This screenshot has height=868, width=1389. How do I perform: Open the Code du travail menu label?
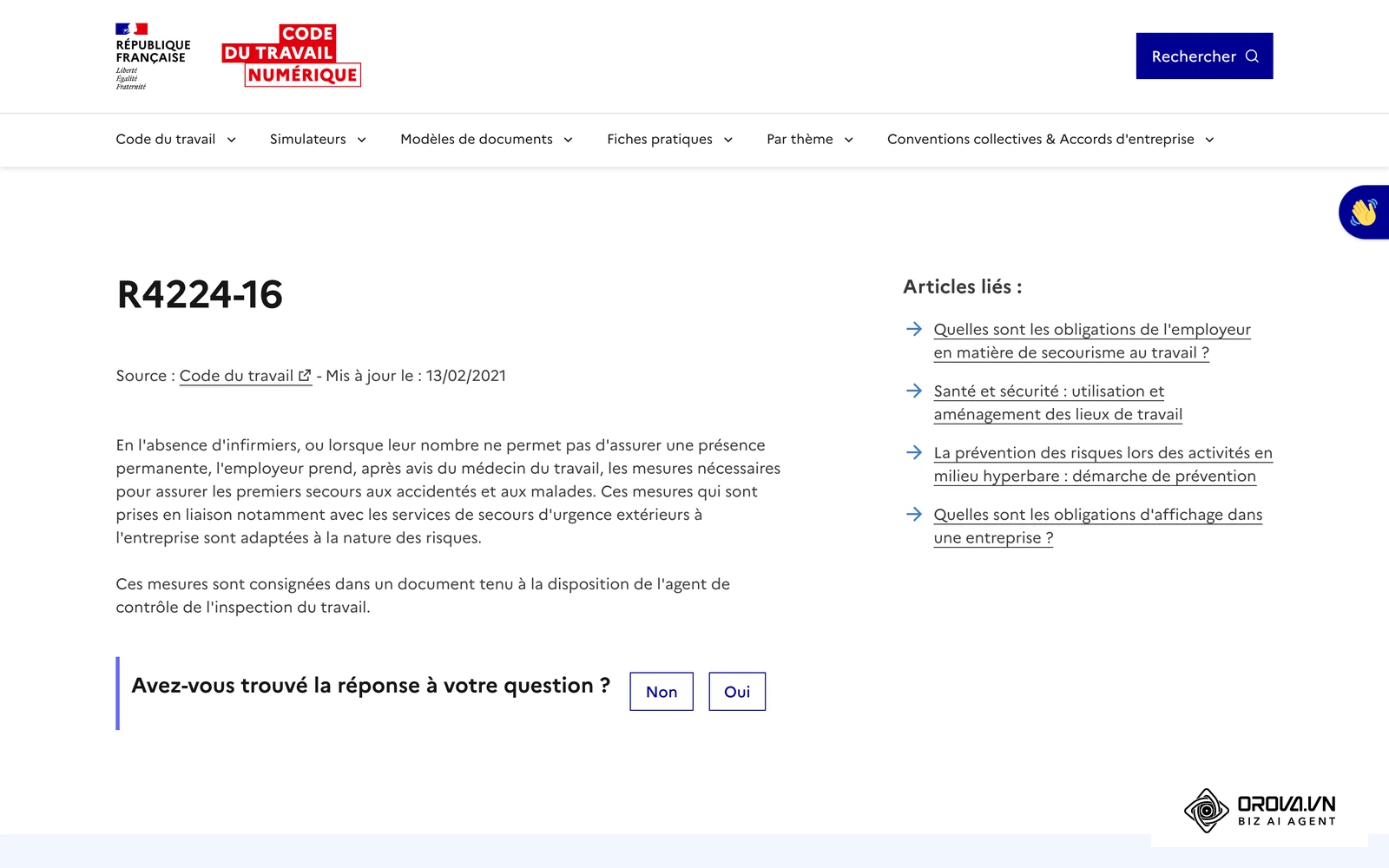pos(166,139)
